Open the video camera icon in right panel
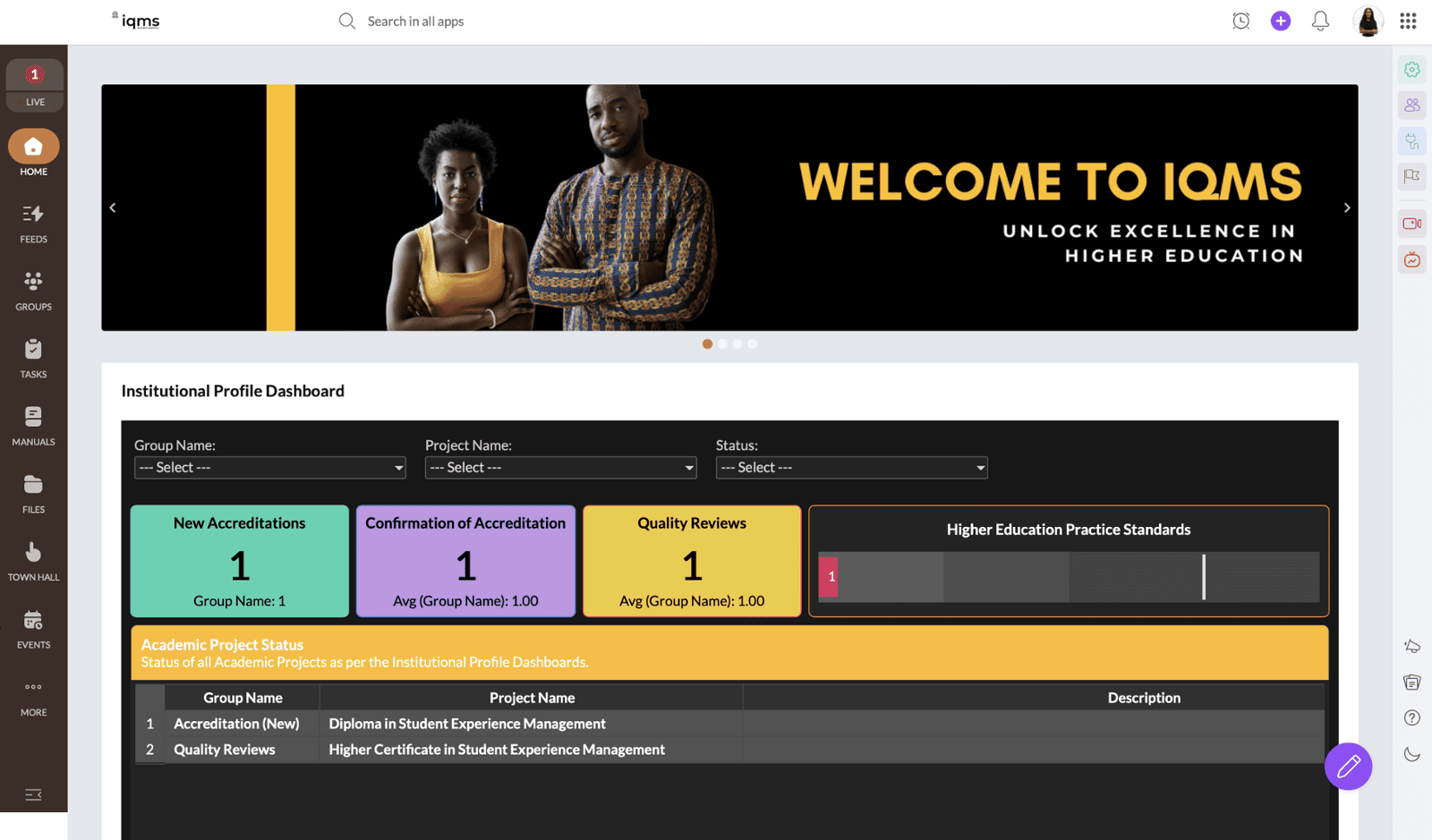This screenshot has width=1432, height=840. tap(1411, 224)
